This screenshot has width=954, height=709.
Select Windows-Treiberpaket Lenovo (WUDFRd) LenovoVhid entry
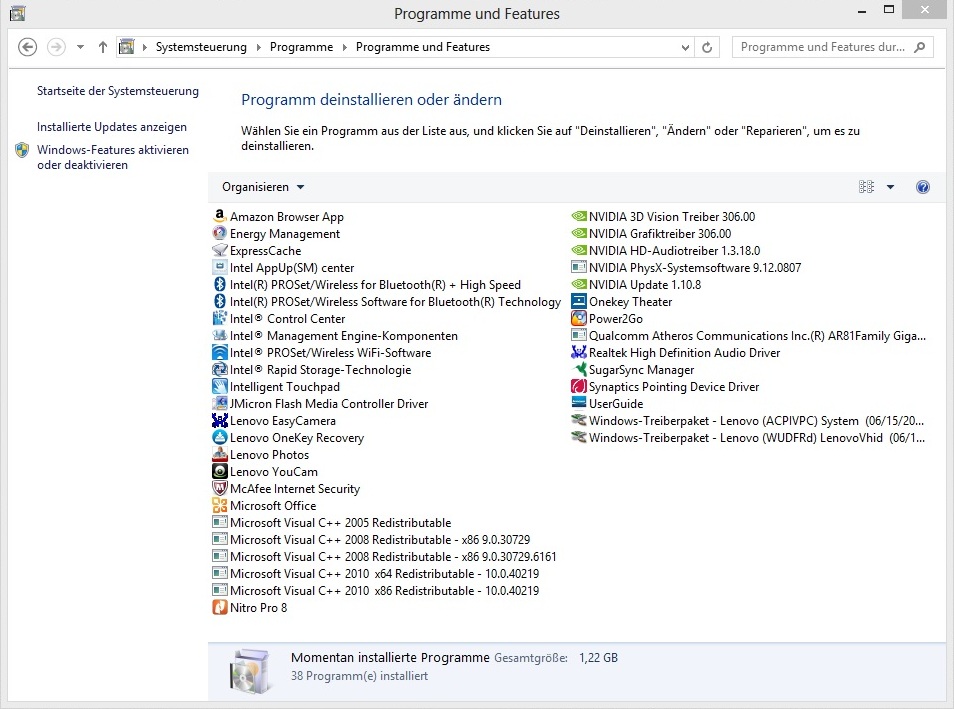pos(748,438)
